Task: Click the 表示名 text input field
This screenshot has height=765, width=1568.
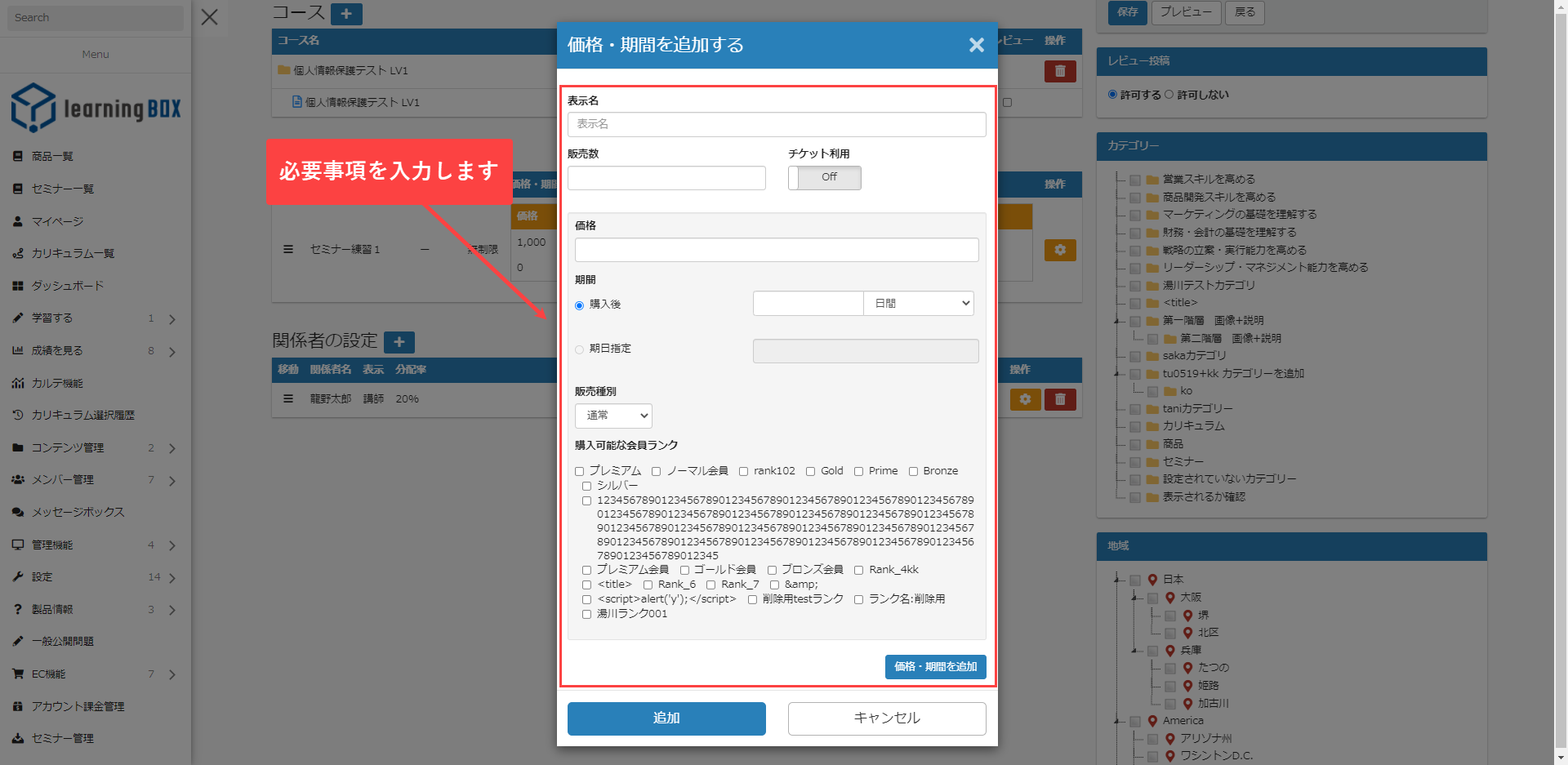Action: [776, 124]
